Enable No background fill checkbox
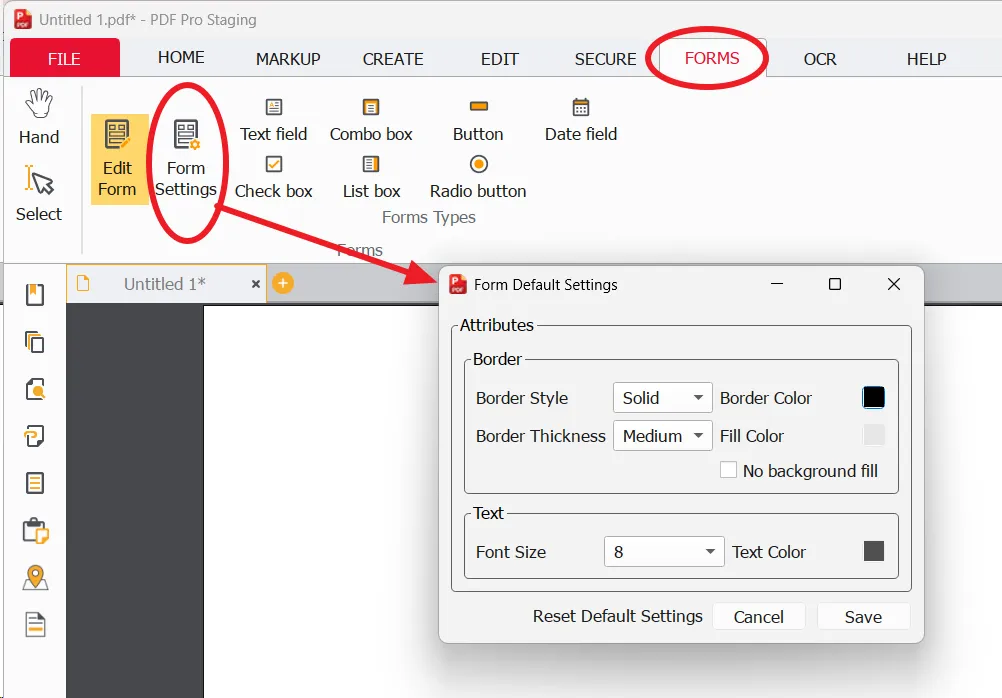The height and width of the screenshot is (698, 1002). coord(728,470)
